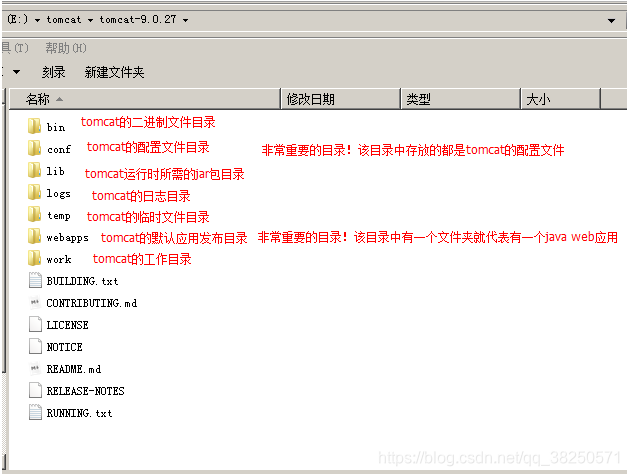The height and width of the screenshot is (476, 629).
Task: Open the temp folder icon
Action: (34, 214)
